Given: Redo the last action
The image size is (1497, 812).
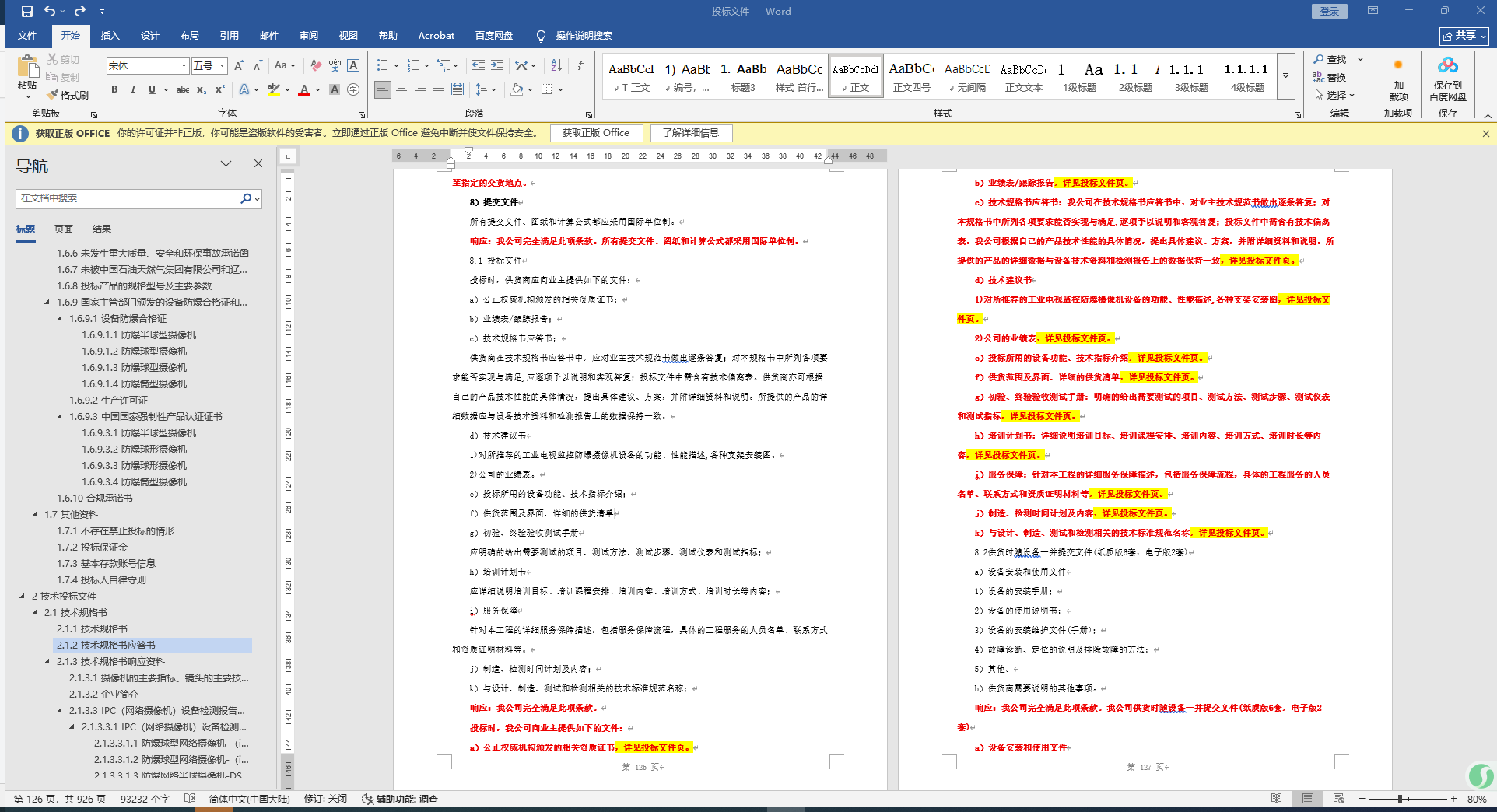Looking at the screenshot, I should click(80, 12).
